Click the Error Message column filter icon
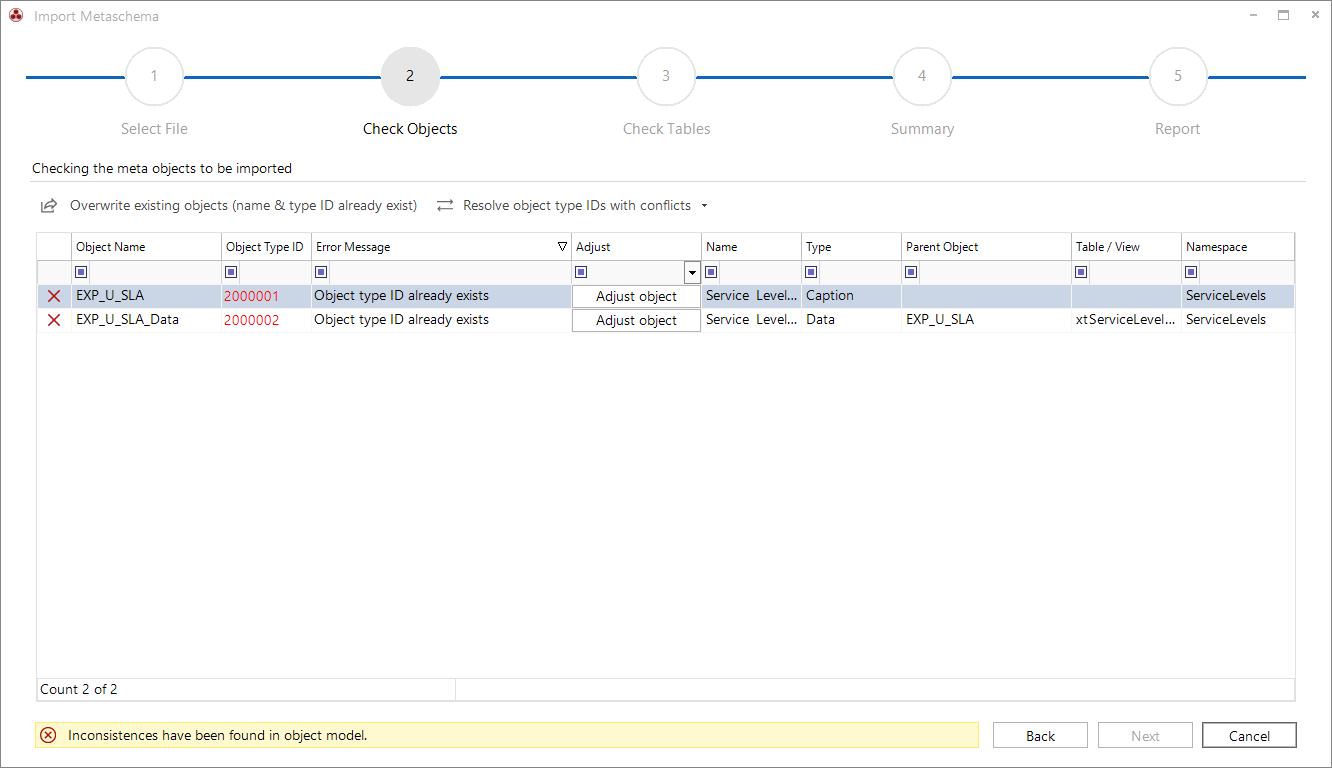 pos(321,272)
